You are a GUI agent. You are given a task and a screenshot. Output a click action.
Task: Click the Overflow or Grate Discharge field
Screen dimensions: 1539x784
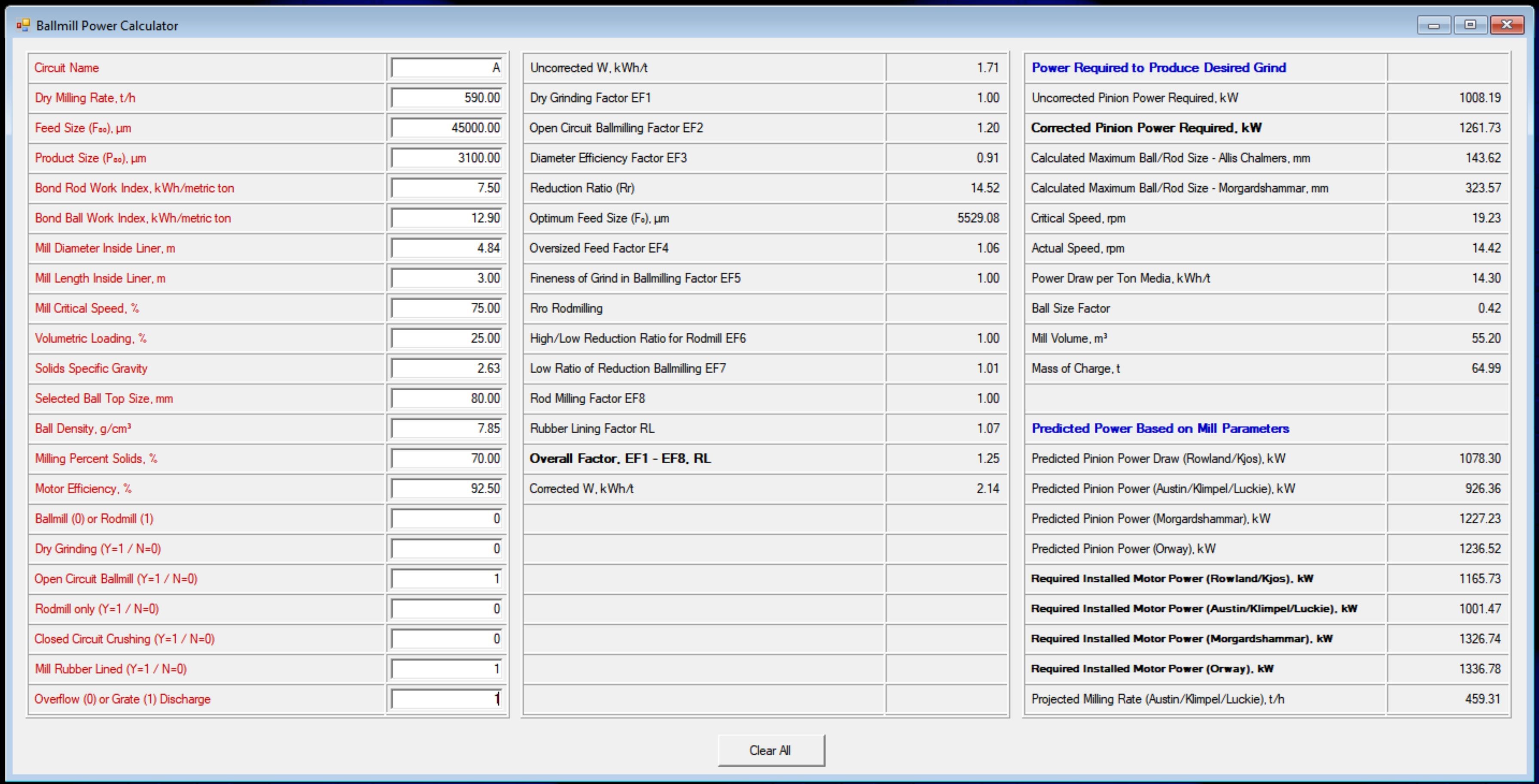pyautogui.click(x=446, y=699)
